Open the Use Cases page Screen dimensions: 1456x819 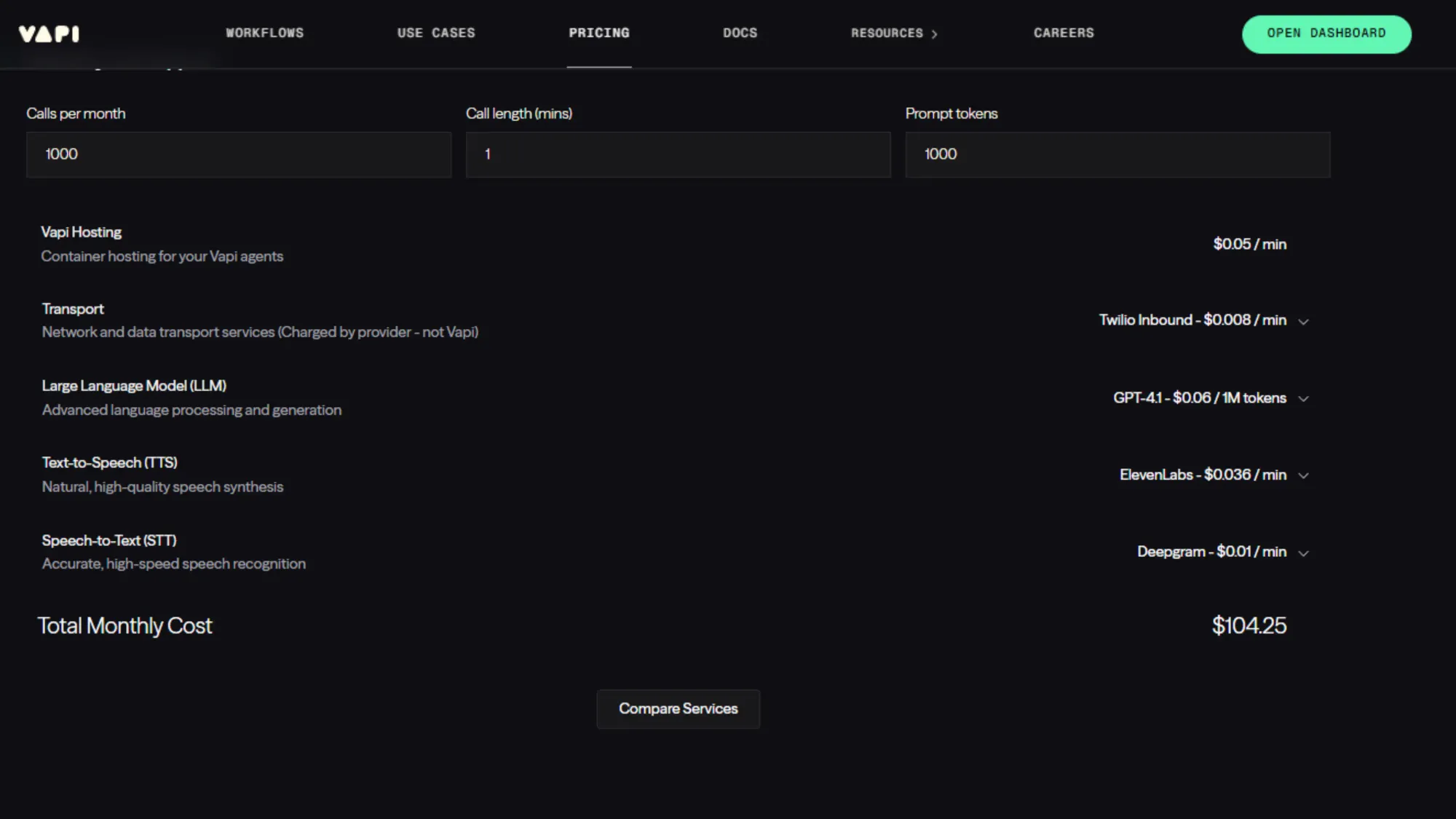tap(436, 33)
